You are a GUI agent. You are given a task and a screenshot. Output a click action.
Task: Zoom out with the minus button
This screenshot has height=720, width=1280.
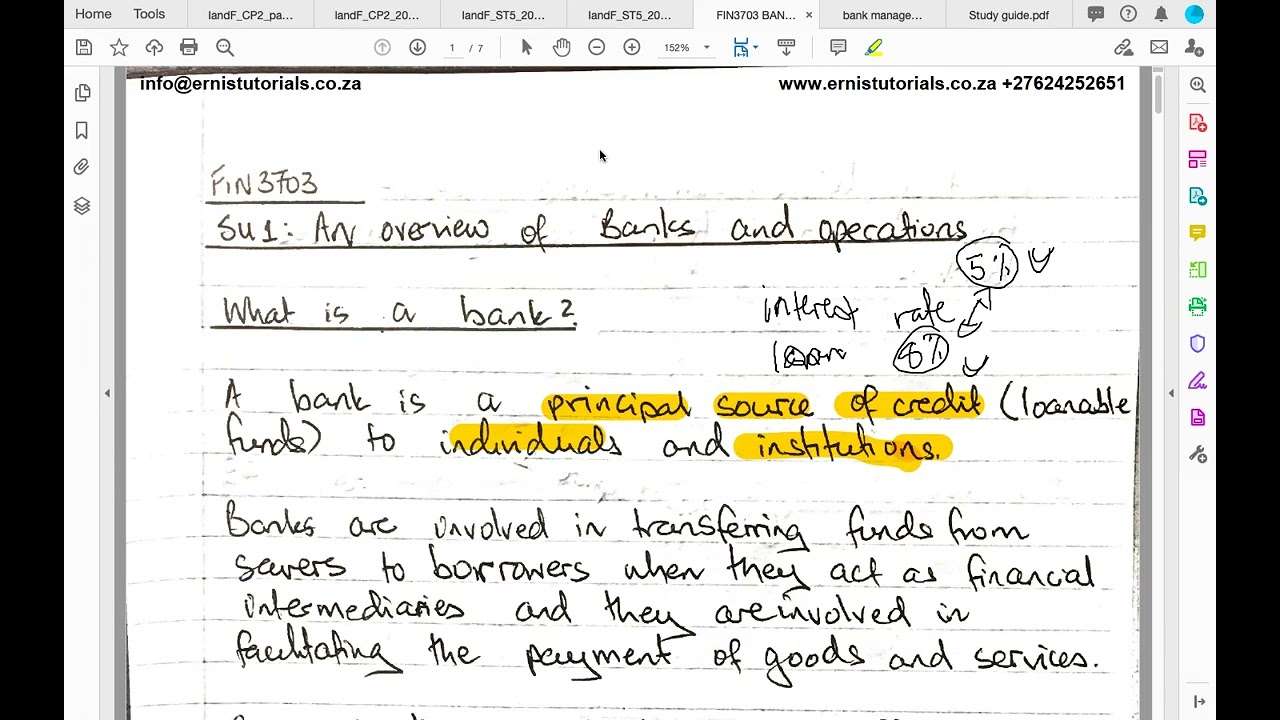pyautogui.click(x=596, y=47)
